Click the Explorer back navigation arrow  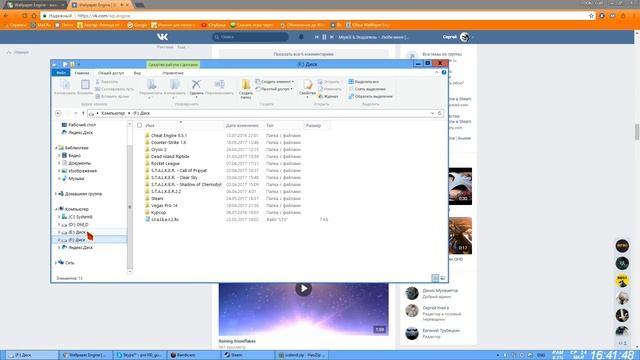coord(58,113)
